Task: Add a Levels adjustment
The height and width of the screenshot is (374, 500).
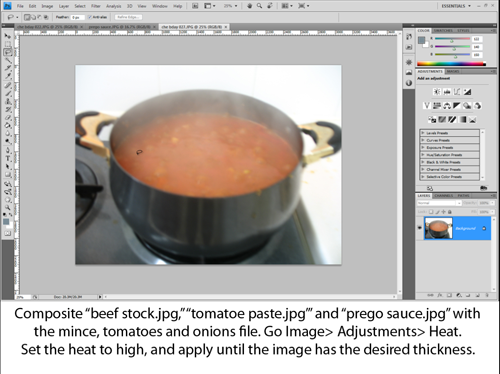Action: coord(447,92)
